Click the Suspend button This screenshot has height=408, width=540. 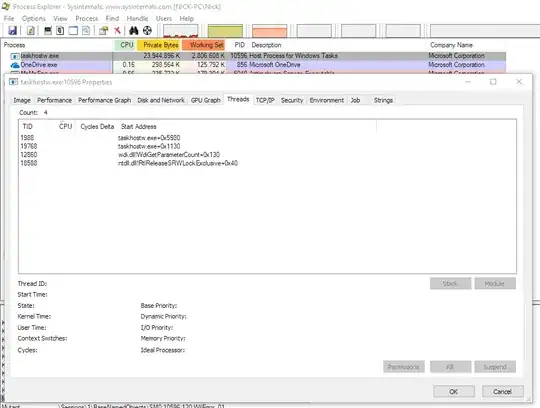tap(495, 367)
